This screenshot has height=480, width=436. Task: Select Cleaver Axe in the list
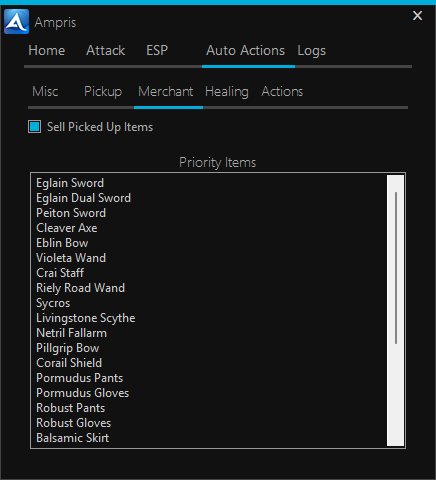[x=67, y=228]
